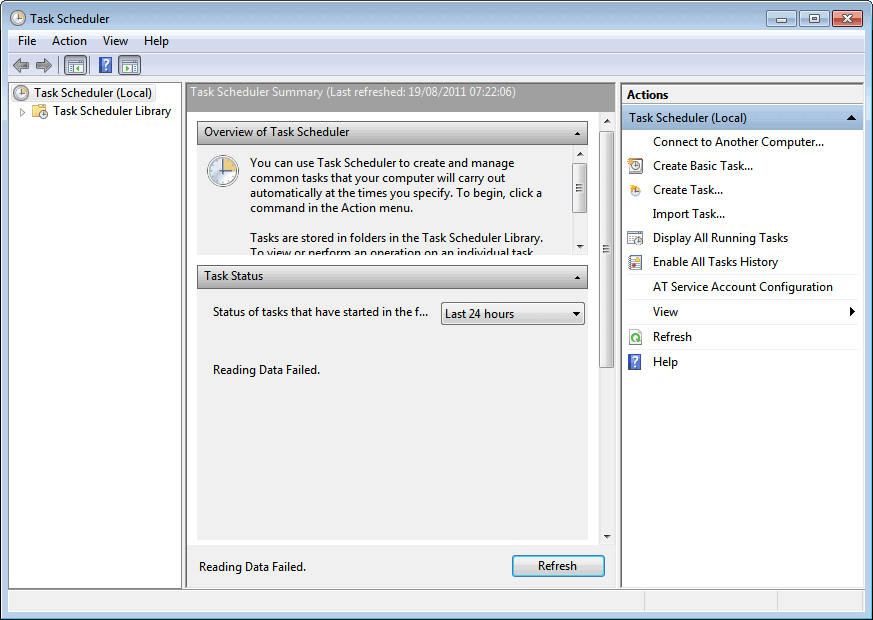The image size is (873, 620).
Task: Click Help in the Actions pane
Action: [665, 362]
